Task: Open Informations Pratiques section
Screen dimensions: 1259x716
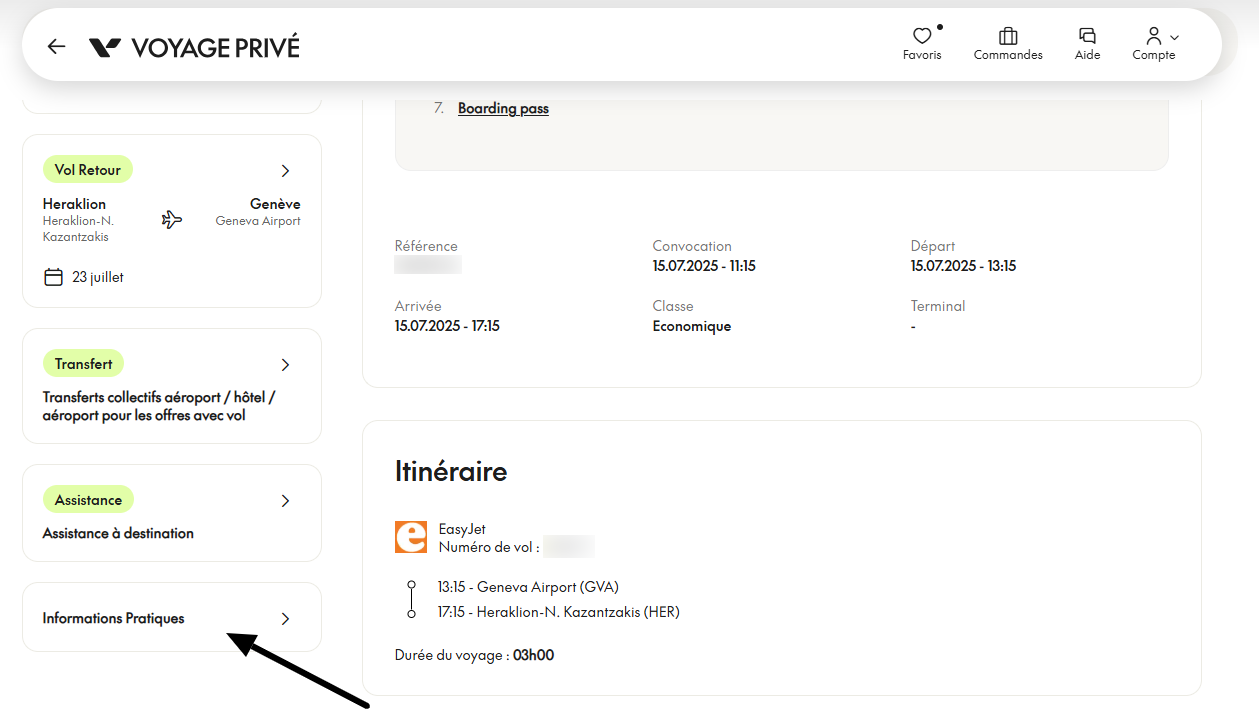Action: click(172, 617)
